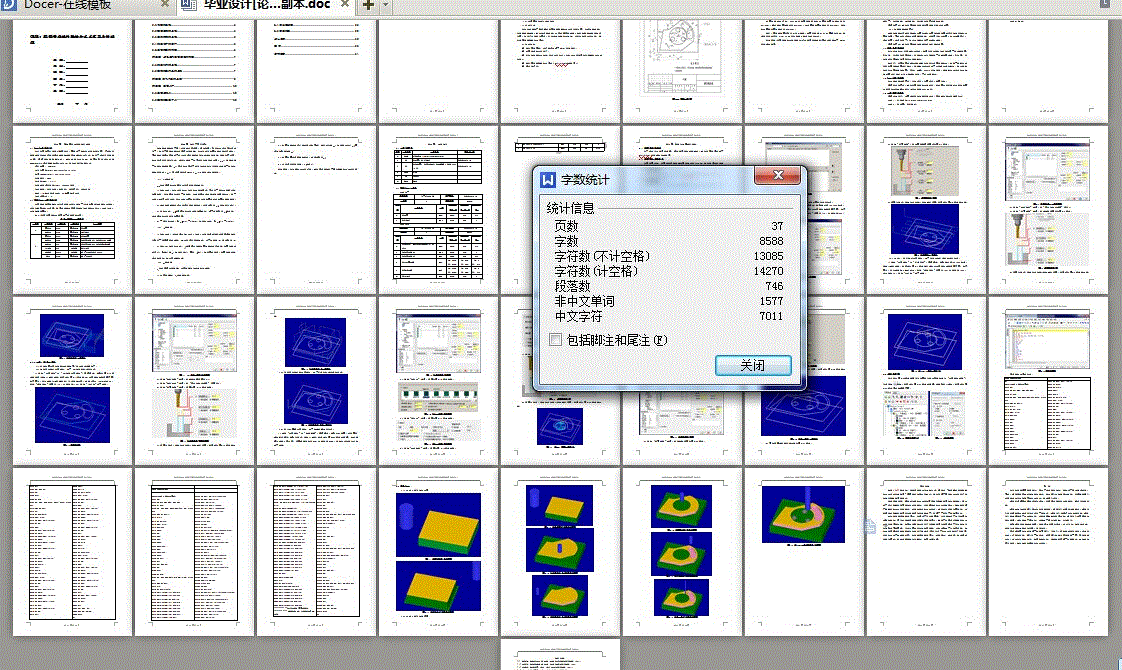Click the Word file icon on the 毕业设计 tab

point(188,4)
